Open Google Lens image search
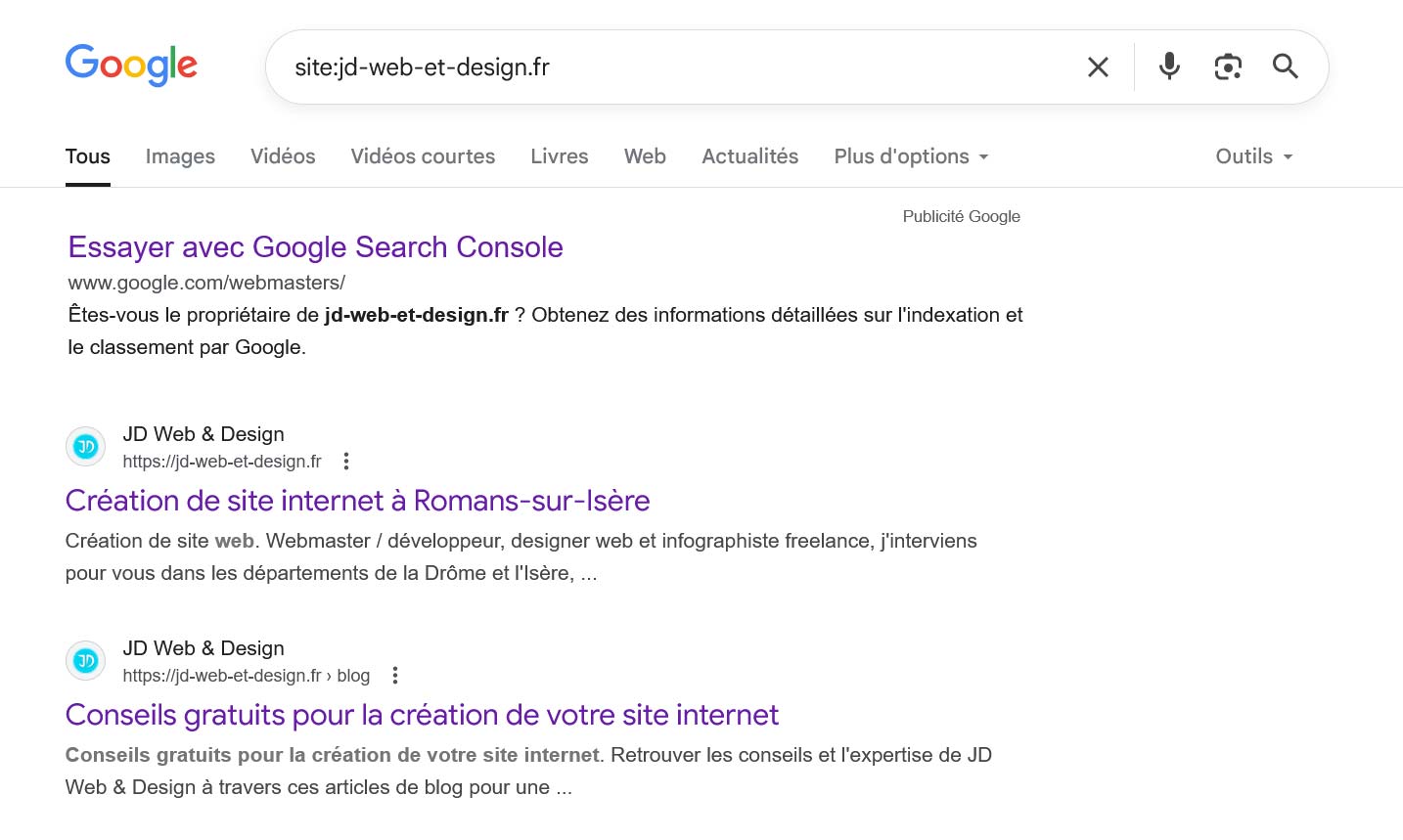The image size is (1403, 840). point(1228,66)
